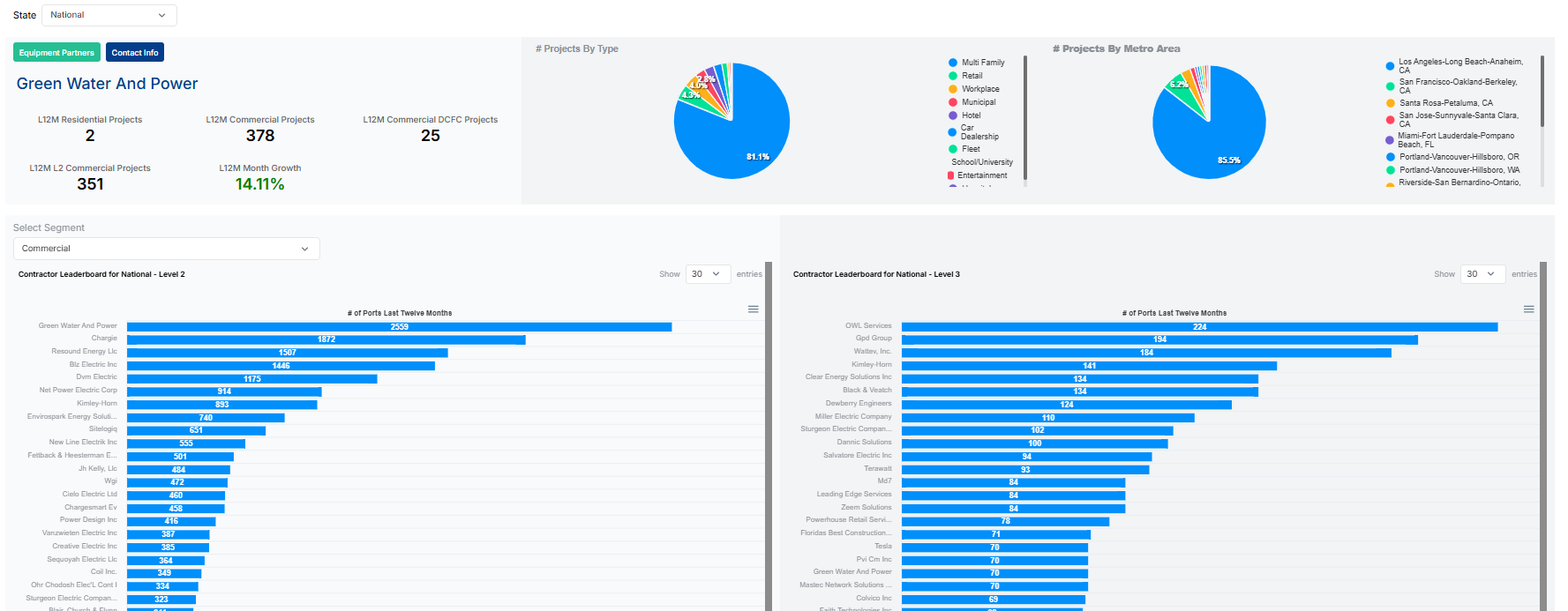
Task: Click the red Entertainment legend marker
Action: (950, 175)
